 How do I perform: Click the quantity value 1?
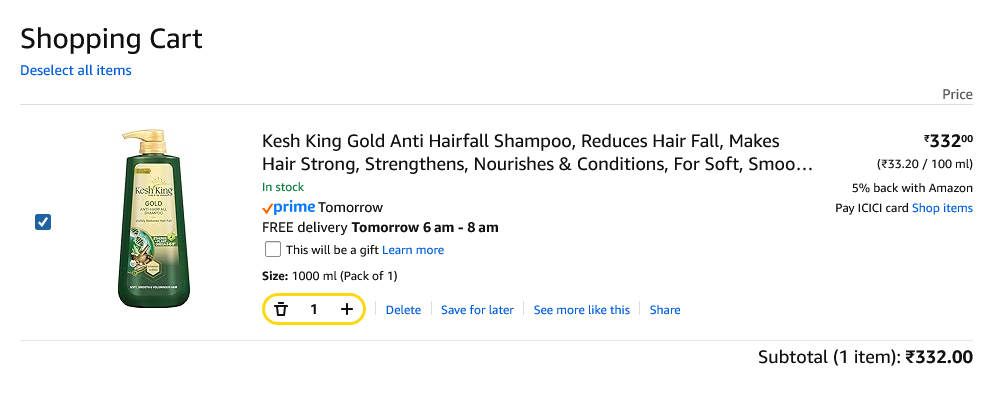[x=314, y=310]
